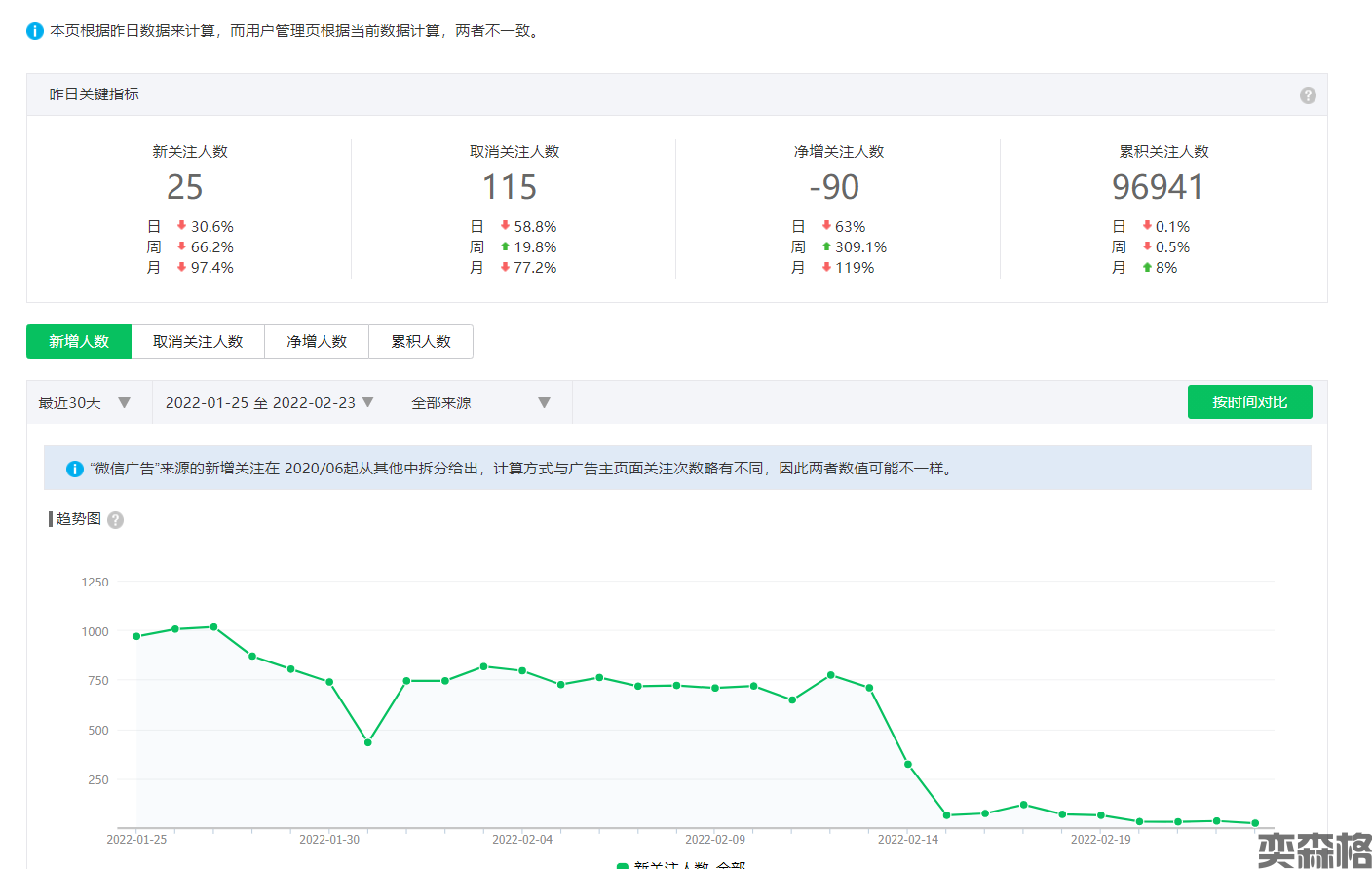The width and height of the screenshot is (1372, 869).
Task: Click the first chart data point at 2022-01-25
Action: [136, 636]
